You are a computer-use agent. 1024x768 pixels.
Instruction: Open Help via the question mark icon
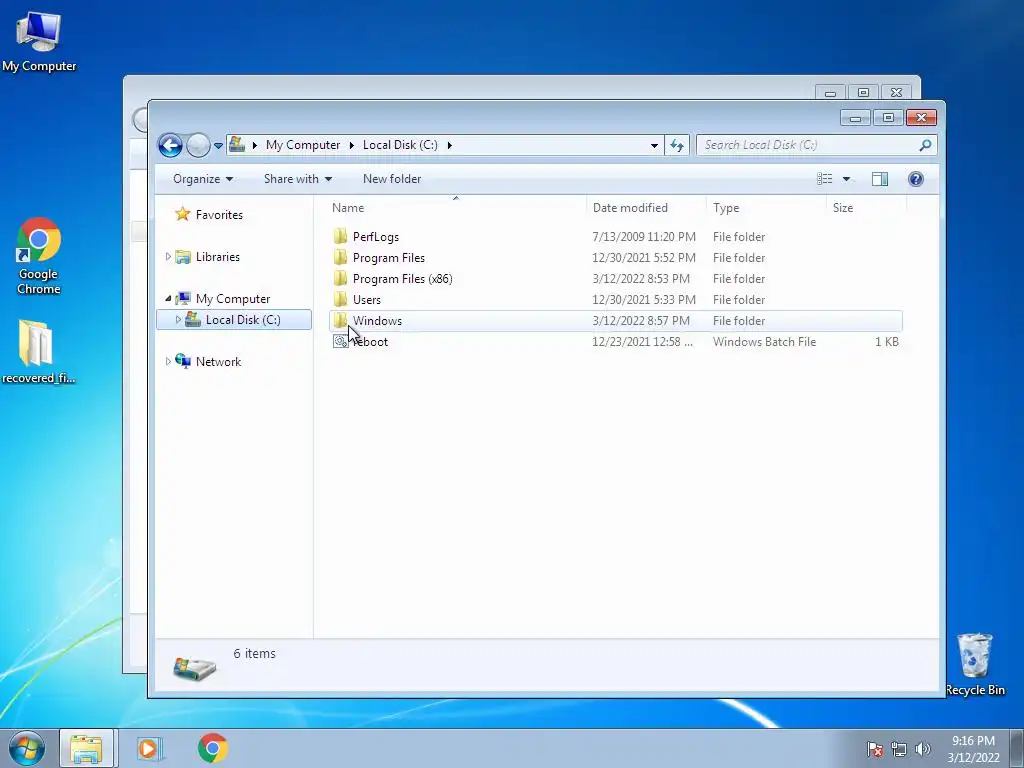916,179
